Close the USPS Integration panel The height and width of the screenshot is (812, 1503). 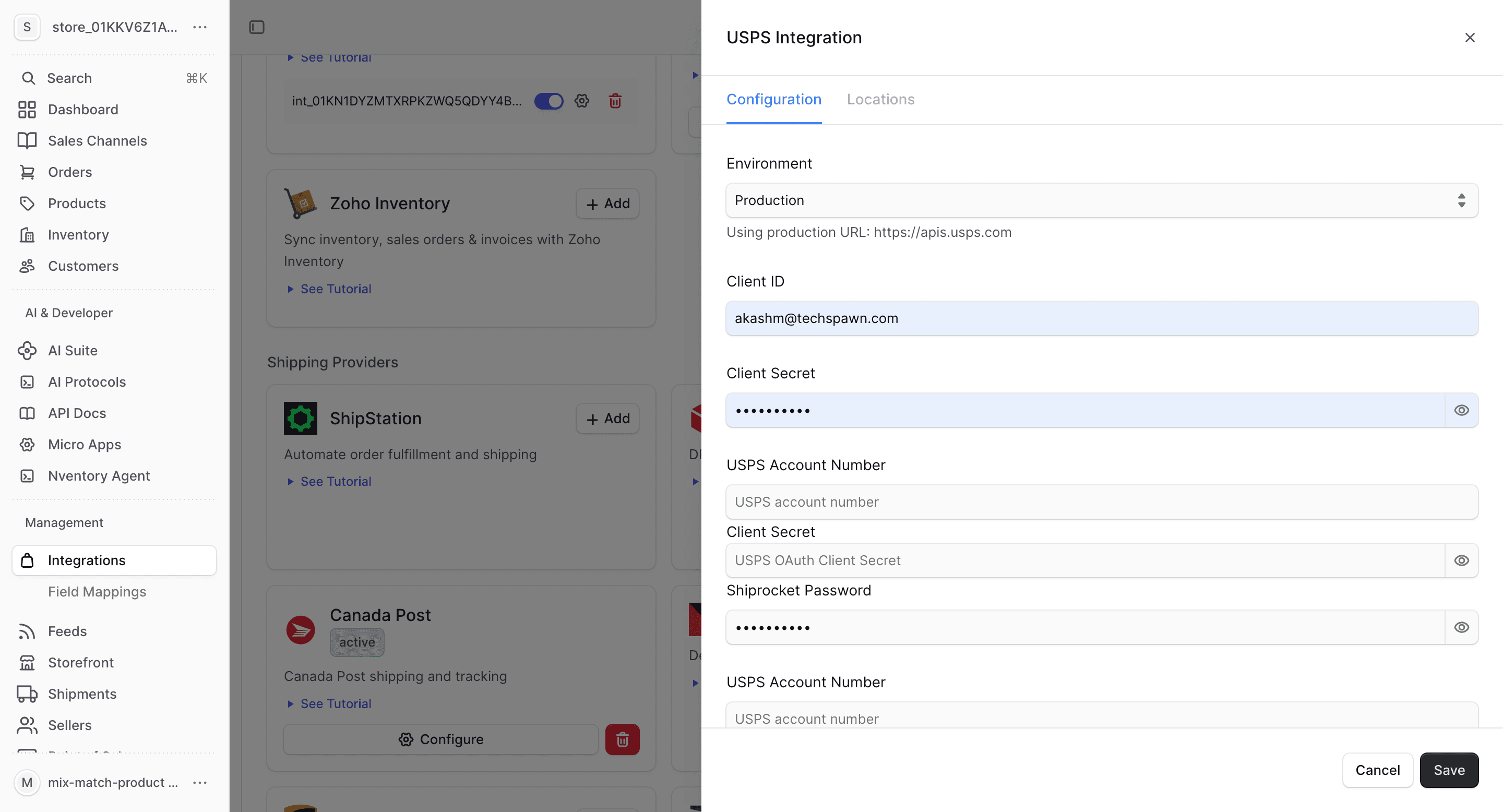coord(1470,38)
